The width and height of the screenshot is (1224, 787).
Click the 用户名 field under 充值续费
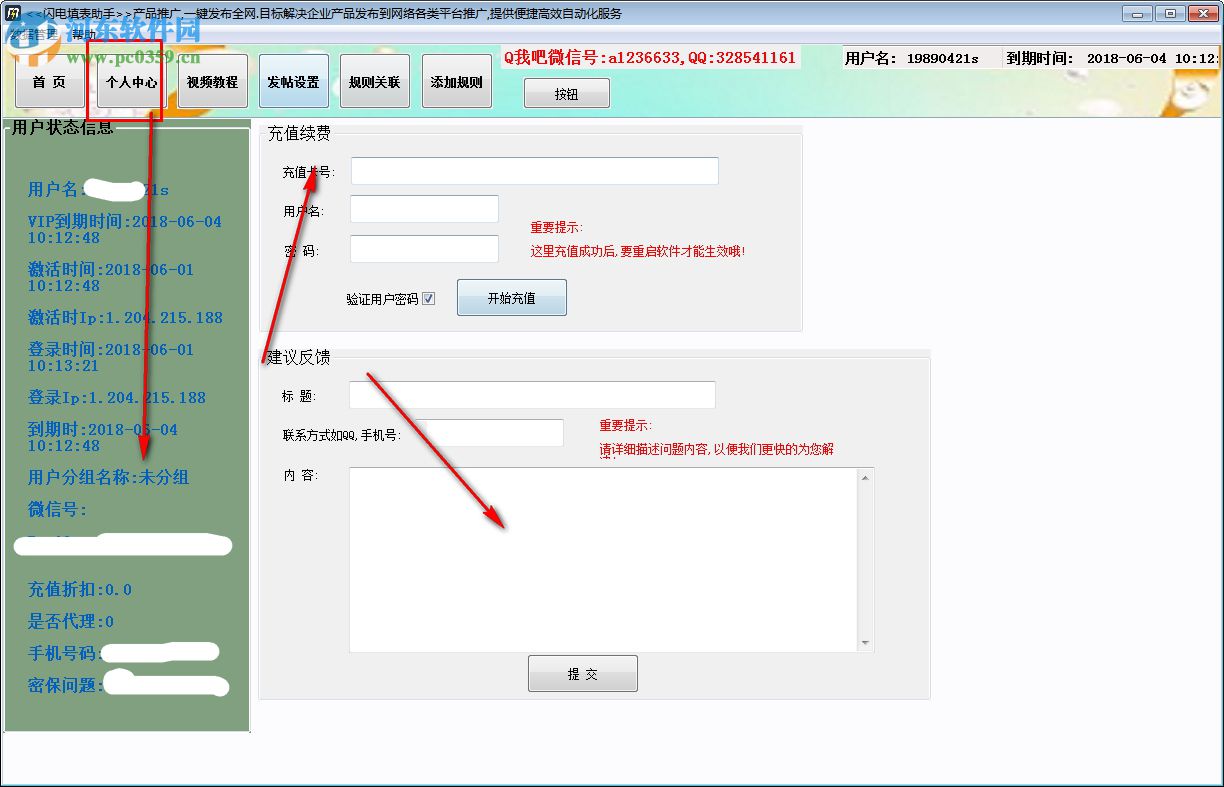point(423,209)
